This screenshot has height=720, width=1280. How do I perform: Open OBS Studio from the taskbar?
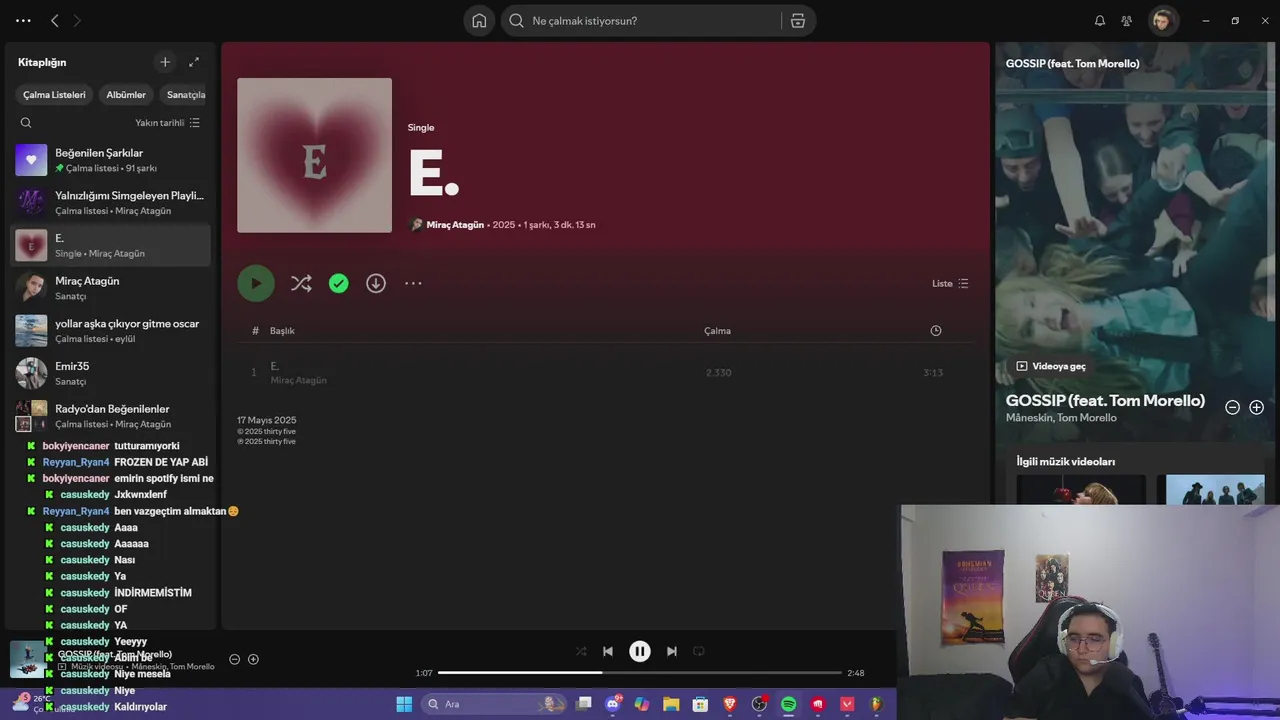tap(760, 704)
